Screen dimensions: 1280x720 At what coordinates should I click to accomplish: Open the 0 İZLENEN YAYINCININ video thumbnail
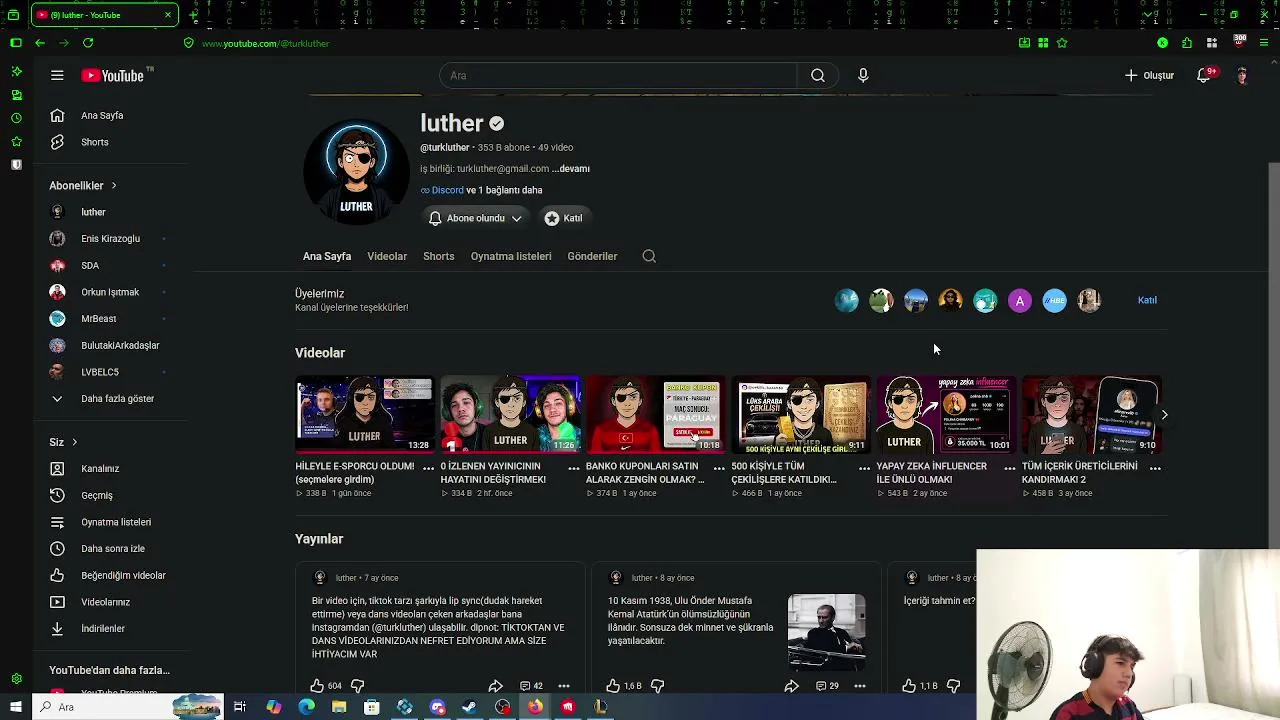pos(510,414)
